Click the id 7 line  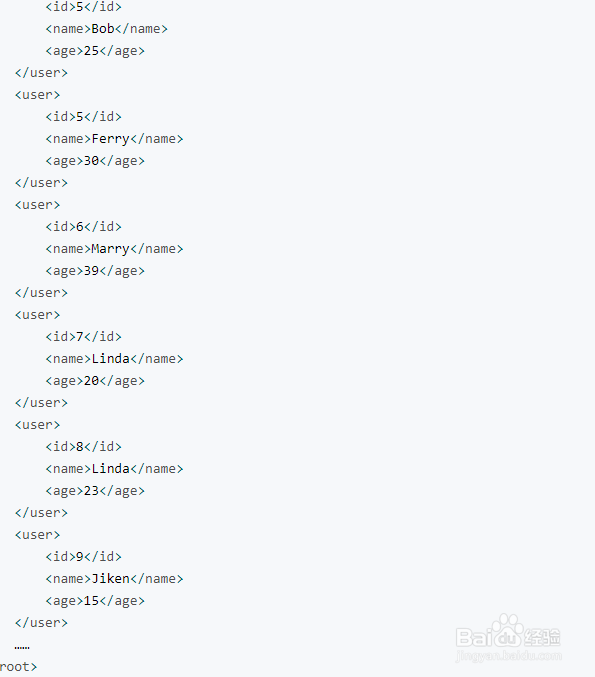(84, 337)
